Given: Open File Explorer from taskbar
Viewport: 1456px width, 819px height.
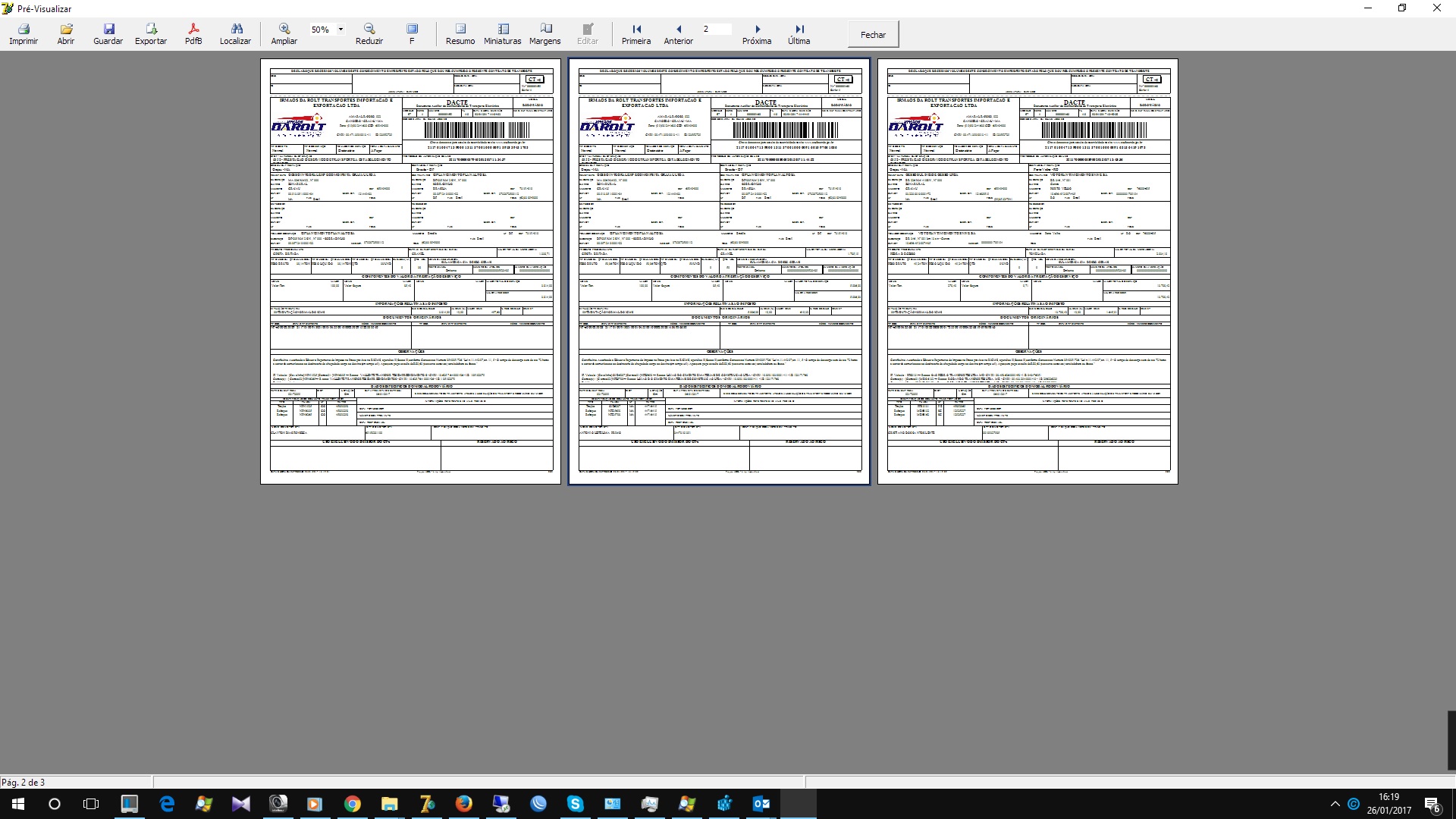Looking at the screenshot, I should (389, 804).
